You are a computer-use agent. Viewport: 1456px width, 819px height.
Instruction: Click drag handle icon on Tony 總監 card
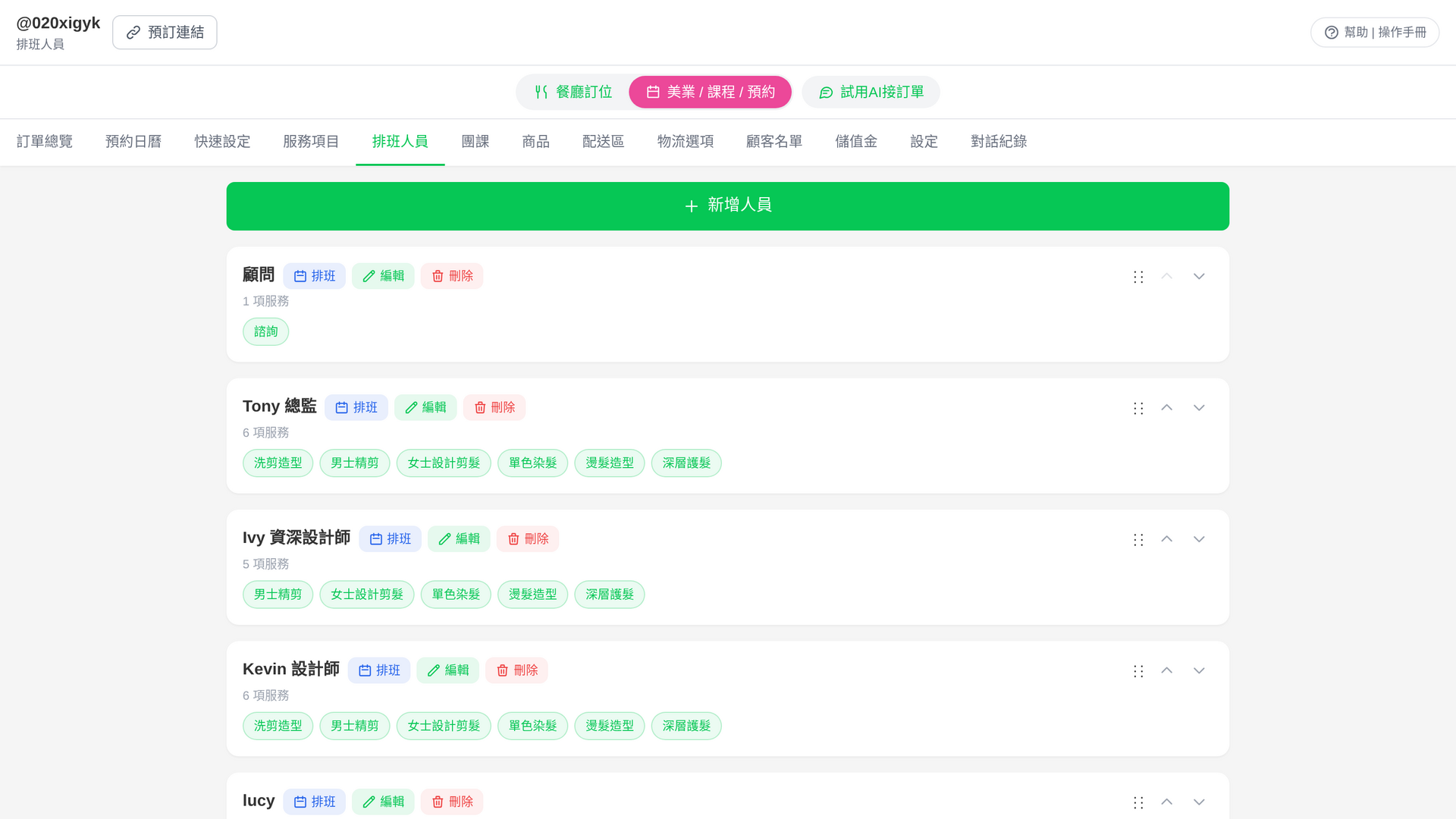click(x=1137, y=408)
